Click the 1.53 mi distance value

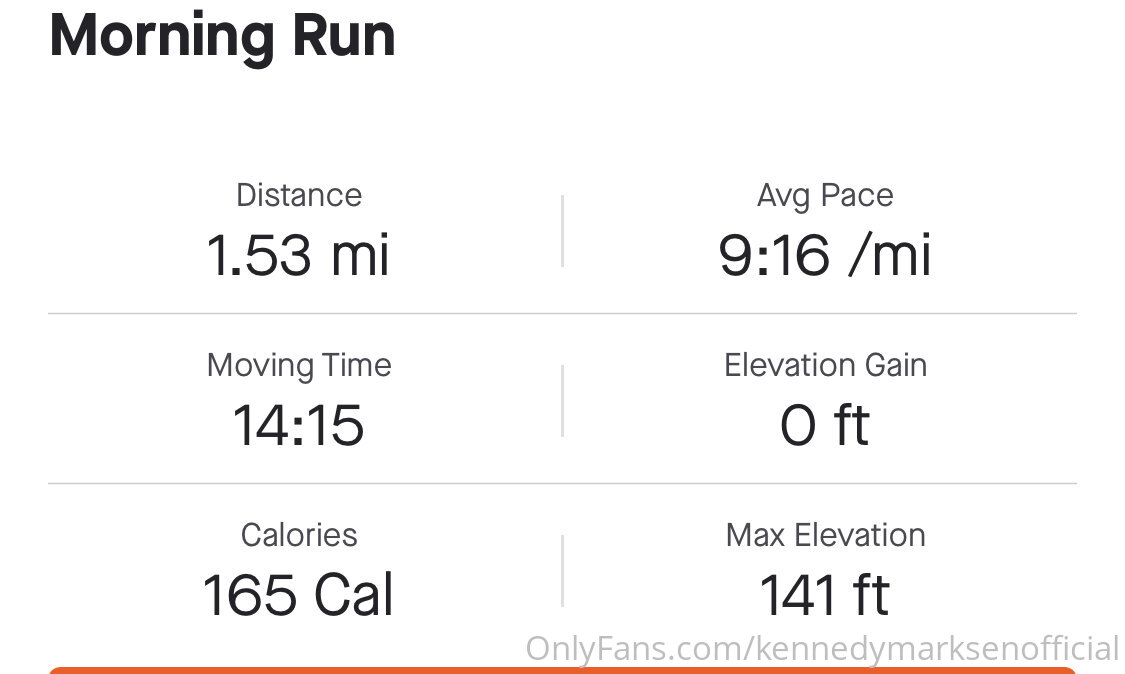298,255
